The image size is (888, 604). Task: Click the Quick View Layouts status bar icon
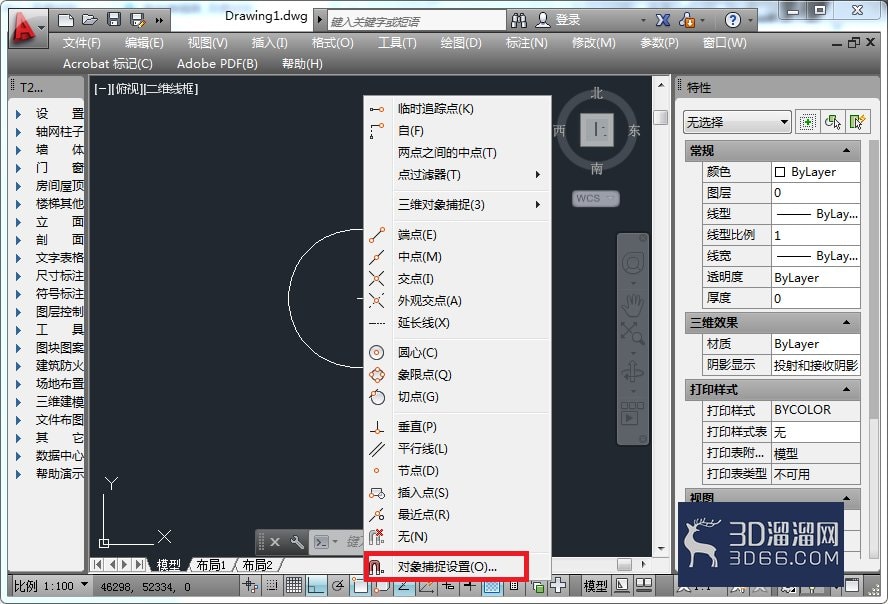pos(622,585)
